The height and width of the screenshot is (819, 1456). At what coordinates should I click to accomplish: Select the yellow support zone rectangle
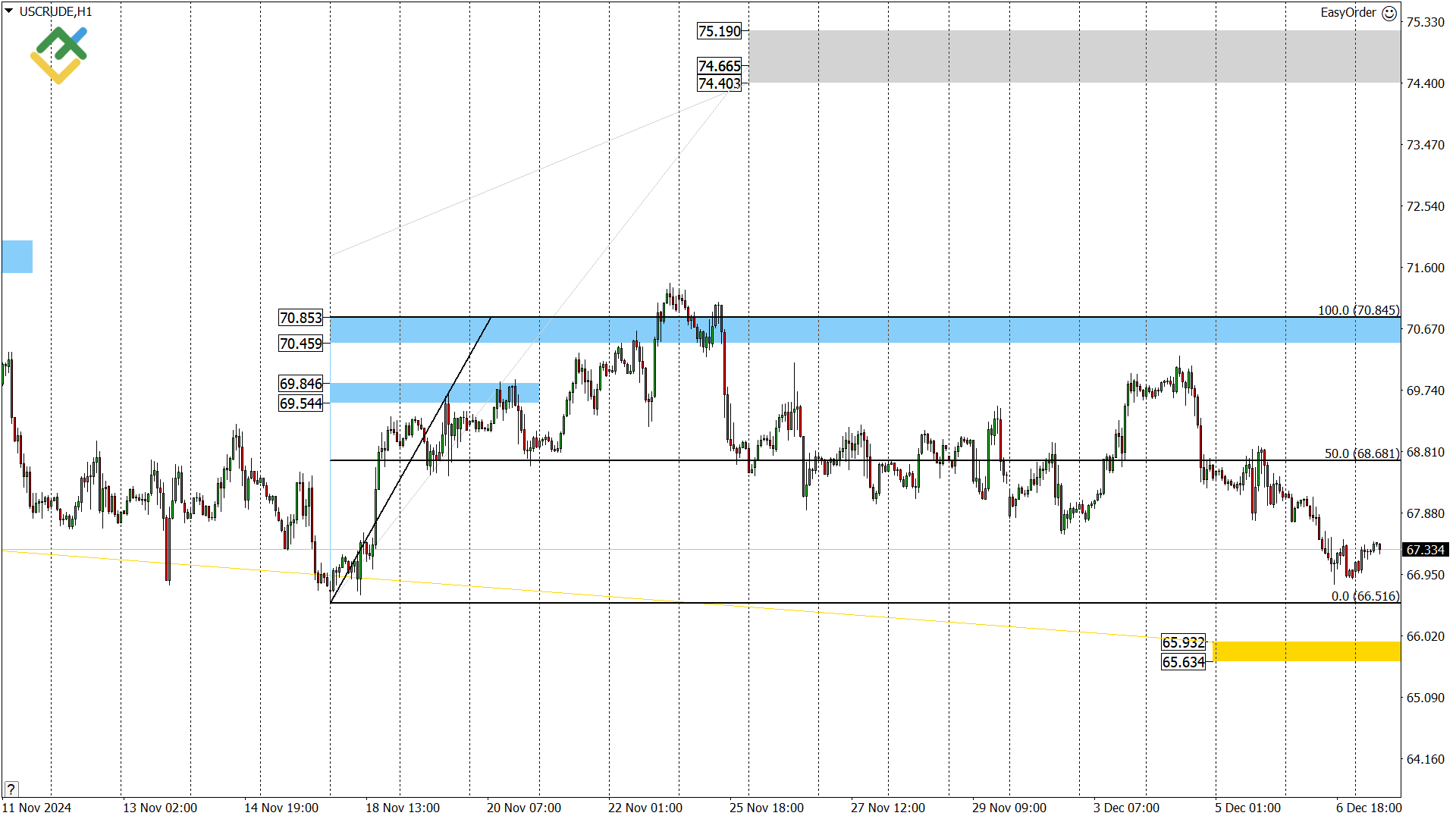click(x=1306, y=651)
